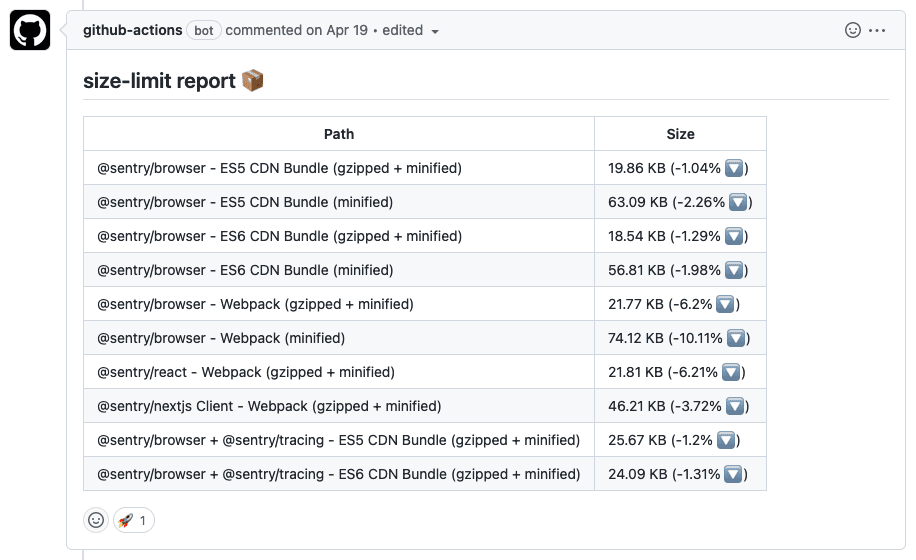Open the commented on Apr 19 timestamp
The height and width of the screenshot is (560, 916).
pyautogui.click(x=297, y=30)
